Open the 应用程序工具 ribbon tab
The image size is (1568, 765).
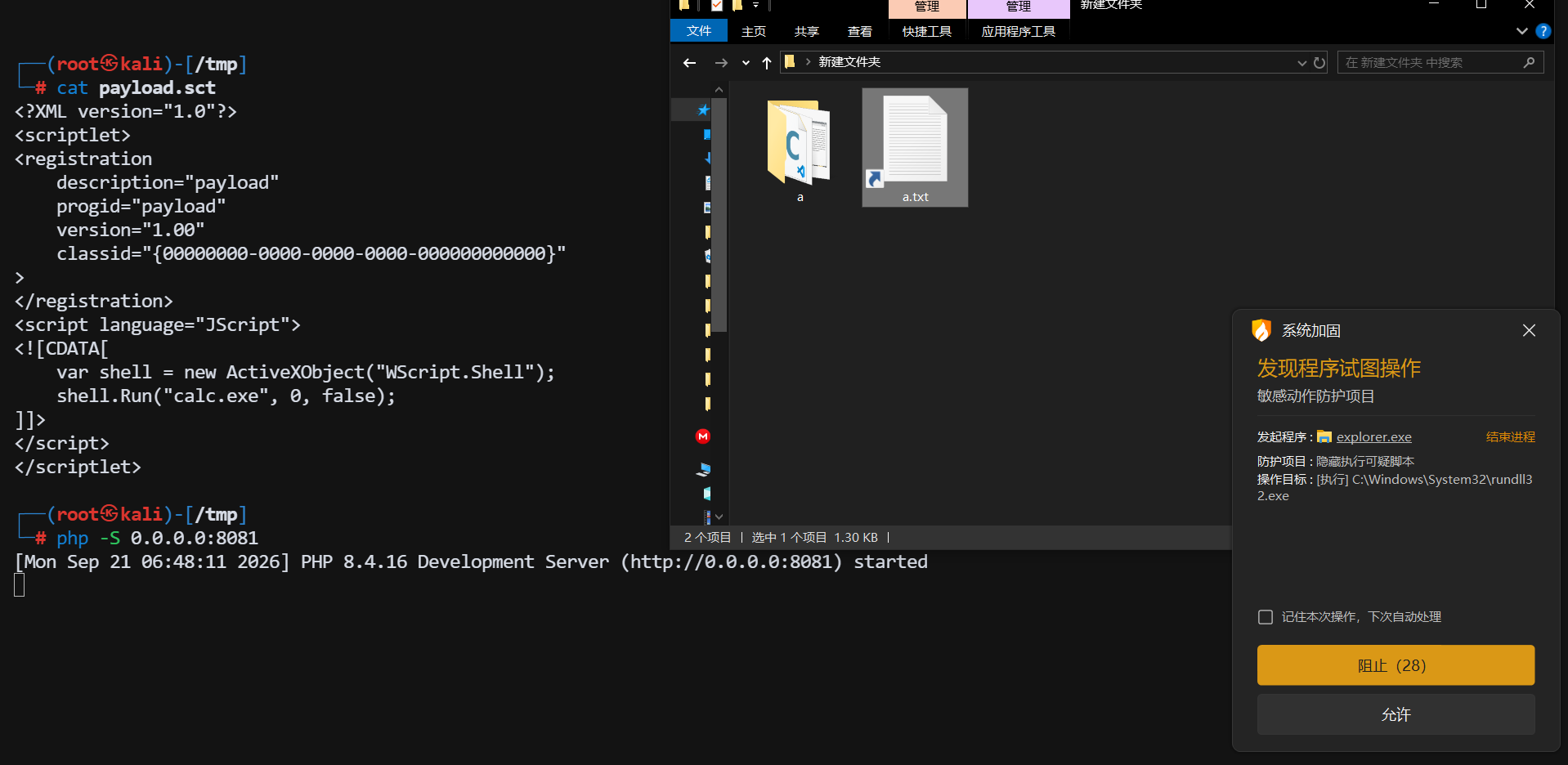[1019, 32]
